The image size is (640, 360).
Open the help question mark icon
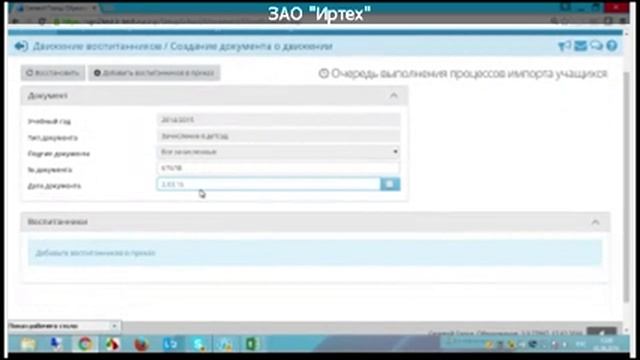[611, 46]
